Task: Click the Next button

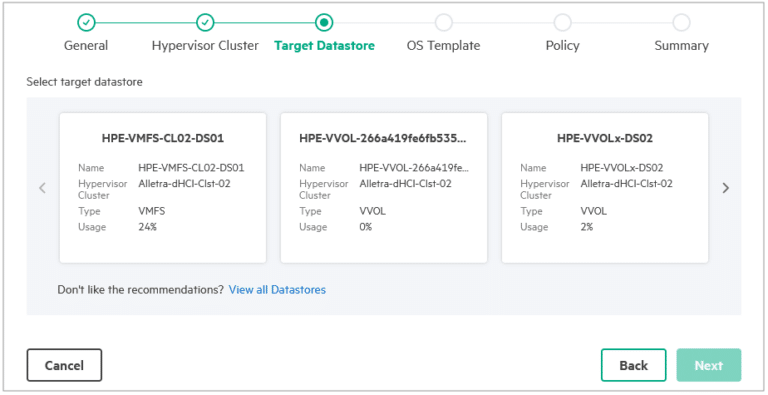Action: [x=709, y=365]
